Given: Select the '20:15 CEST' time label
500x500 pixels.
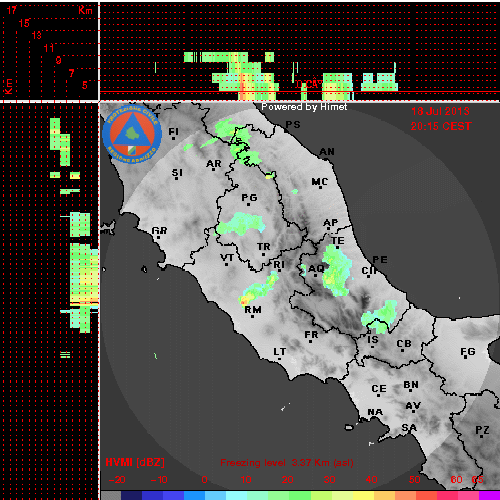Looking at the screenshot, I should point(441,126).
